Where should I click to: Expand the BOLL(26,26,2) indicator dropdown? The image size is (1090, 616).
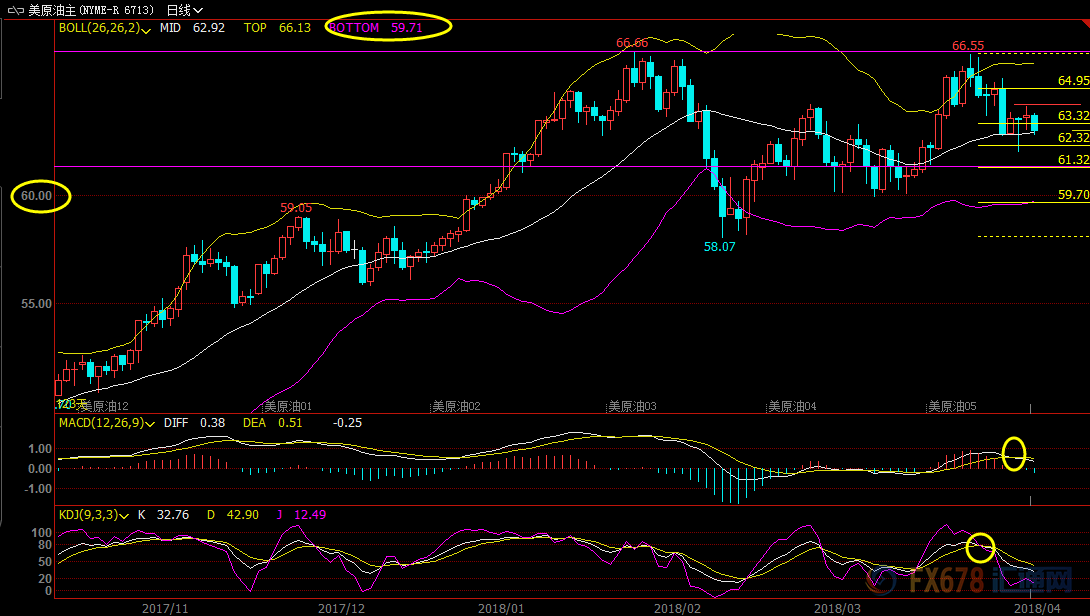coord(147,29)
